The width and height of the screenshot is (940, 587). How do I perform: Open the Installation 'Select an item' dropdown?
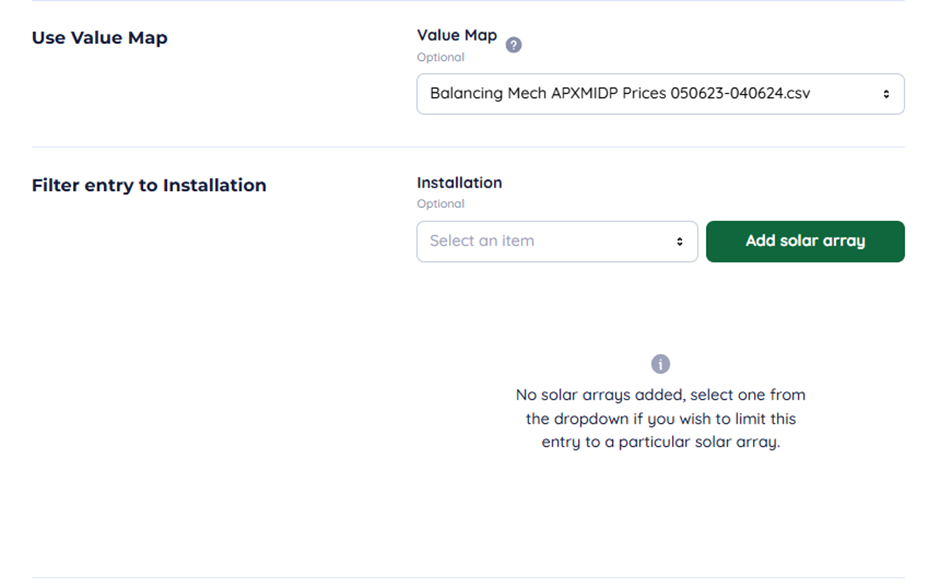point(557,241)
